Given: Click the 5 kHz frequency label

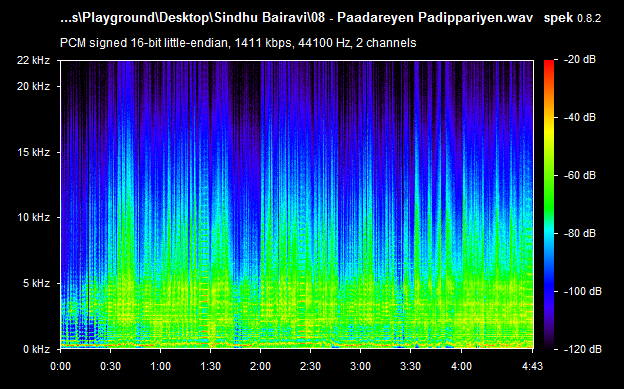Looking at the screenshot, I should [x=36, y=283].
